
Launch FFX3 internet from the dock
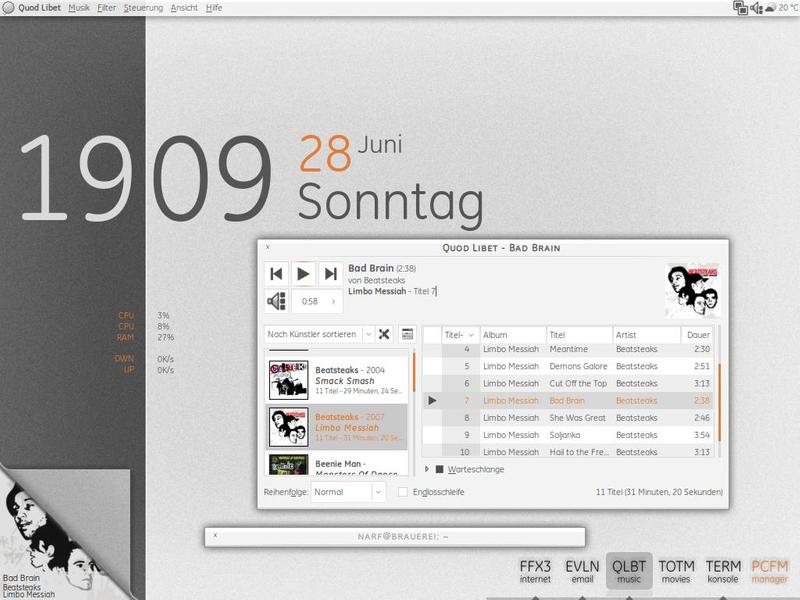535,571
